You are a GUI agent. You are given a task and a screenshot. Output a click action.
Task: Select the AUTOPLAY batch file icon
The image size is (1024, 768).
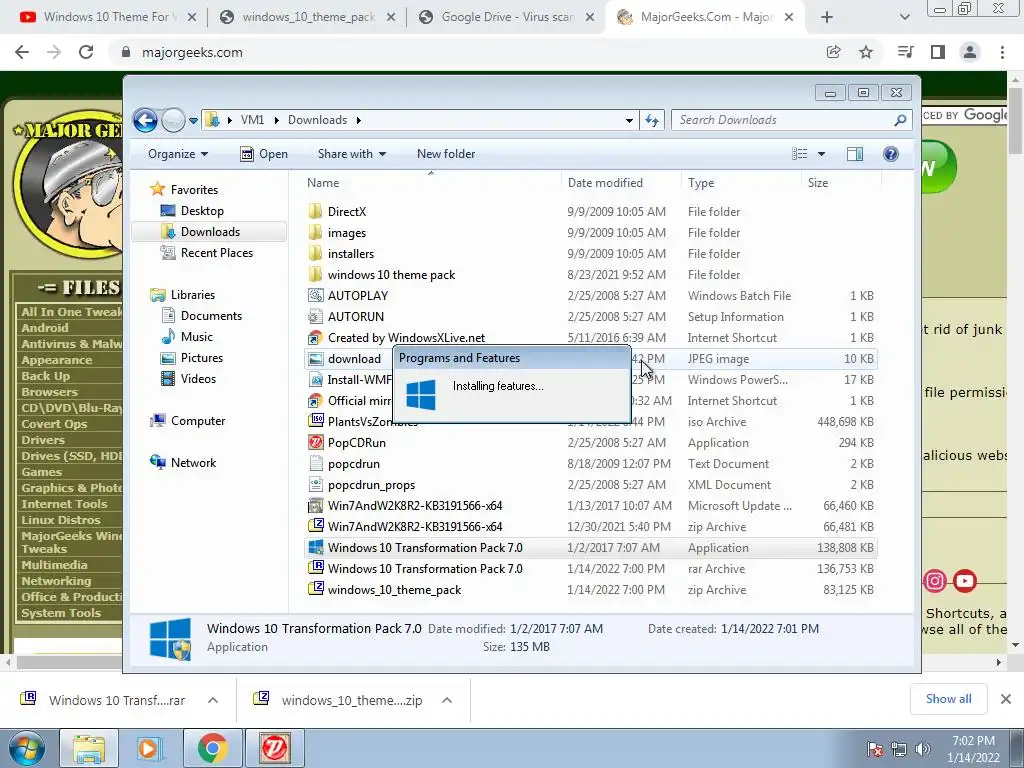pos(315,296)
